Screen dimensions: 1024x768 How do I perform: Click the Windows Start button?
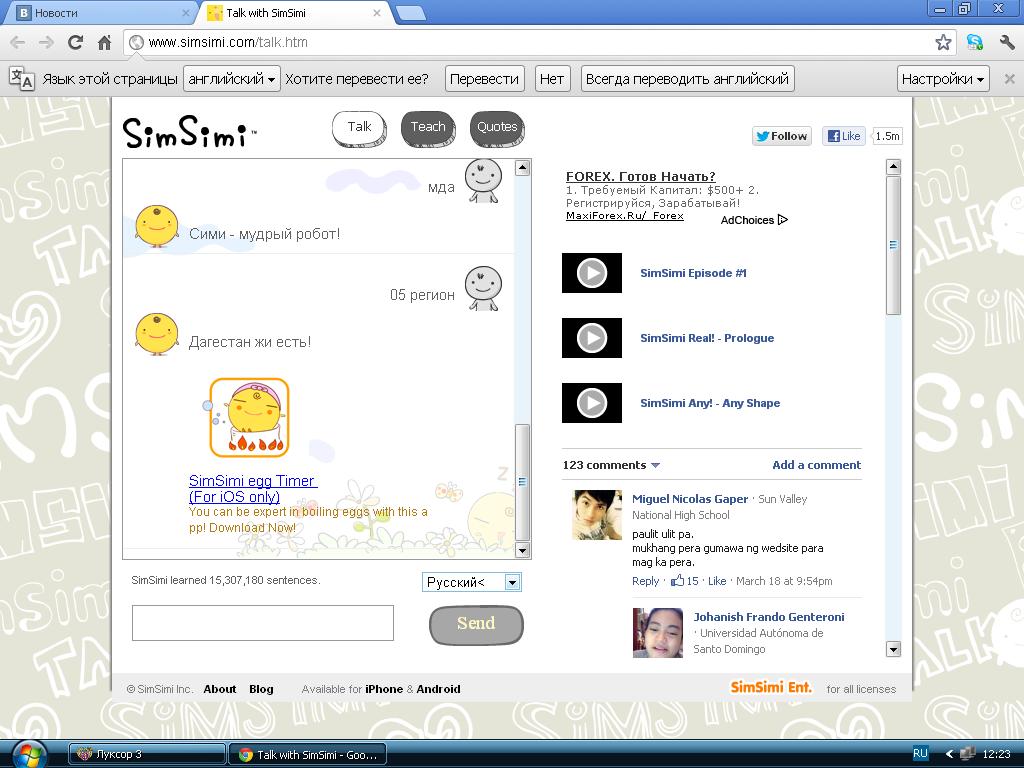pos(30,754)
